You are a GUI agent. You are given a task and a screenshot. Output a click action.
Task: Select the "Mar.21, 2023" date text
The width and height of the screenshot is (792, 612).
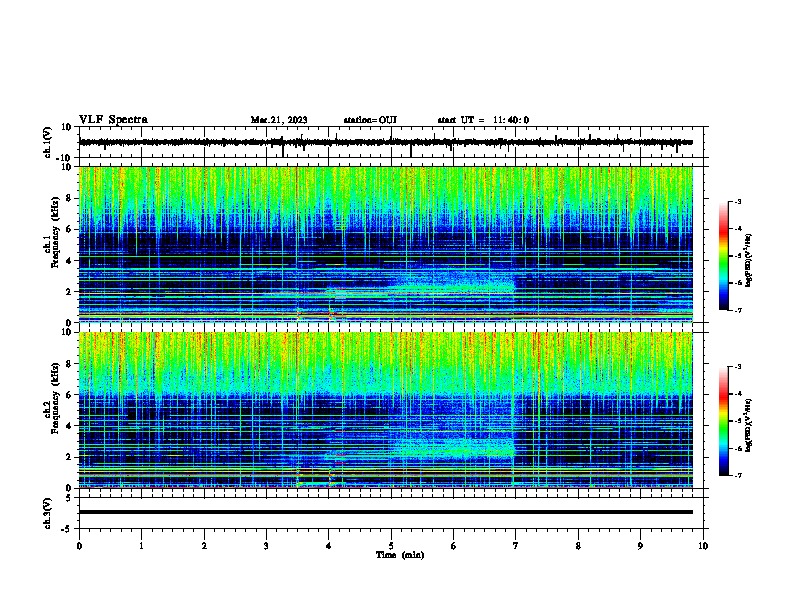tap(279, 120)
